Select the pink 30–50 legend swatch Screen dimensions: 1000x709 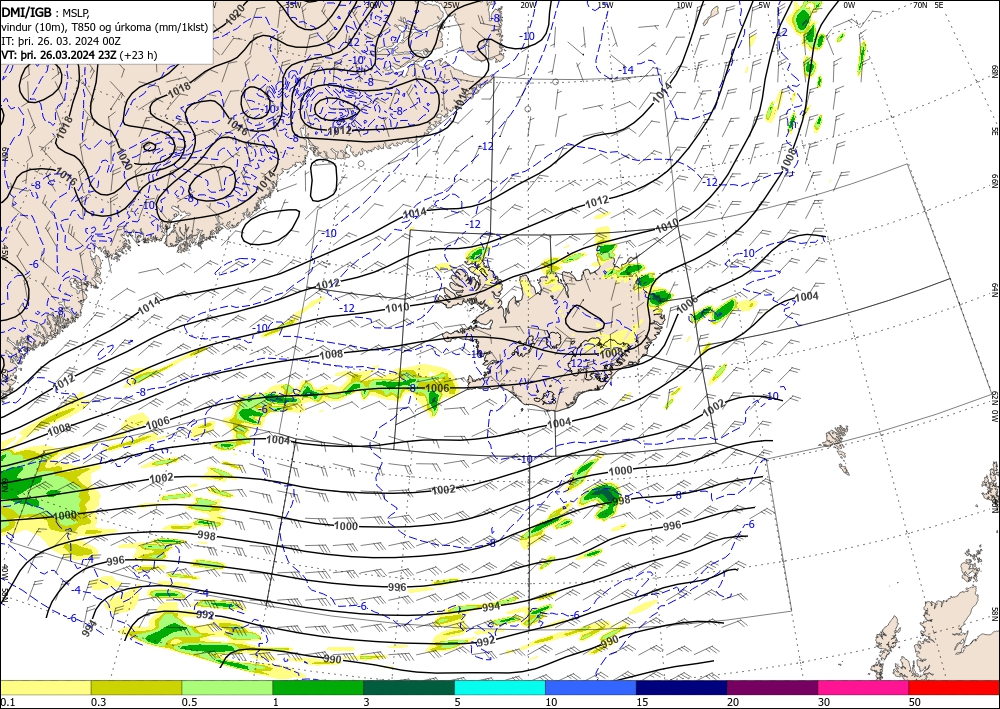[864, 687]
